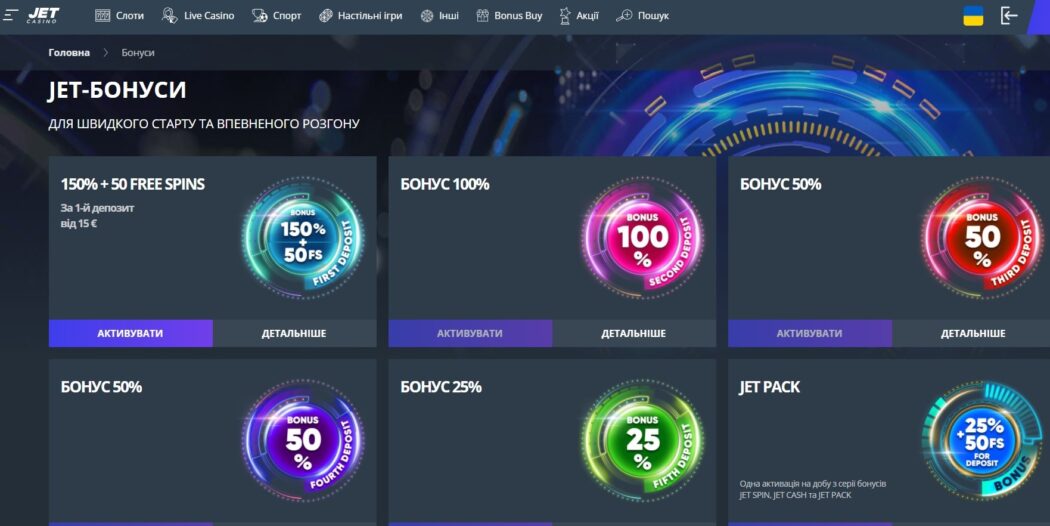Click the JET Casino logo
The height and width of the screenshot is (526, 1050).
pyautogui.click(x=43, y=15)
